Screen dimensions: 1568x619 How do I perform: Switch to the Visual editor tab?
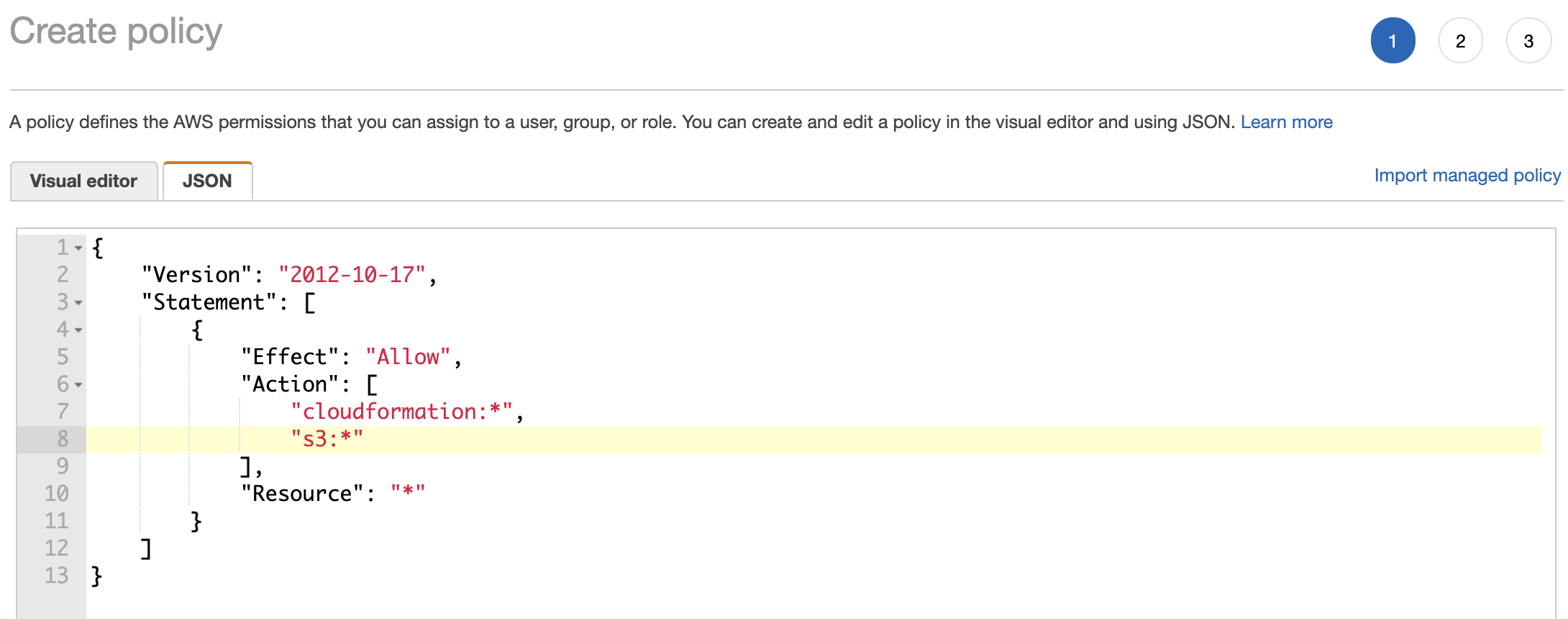pyautogui.click(x=83, y=181)
